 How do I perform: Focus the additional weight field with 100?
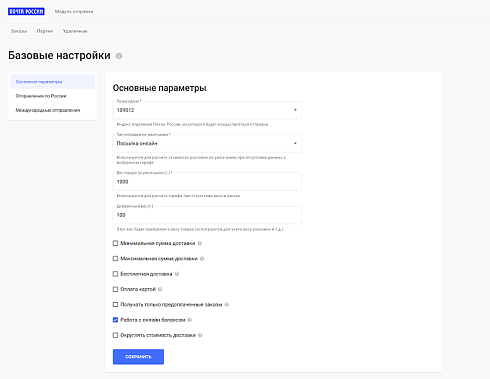[x=207, y=215]
